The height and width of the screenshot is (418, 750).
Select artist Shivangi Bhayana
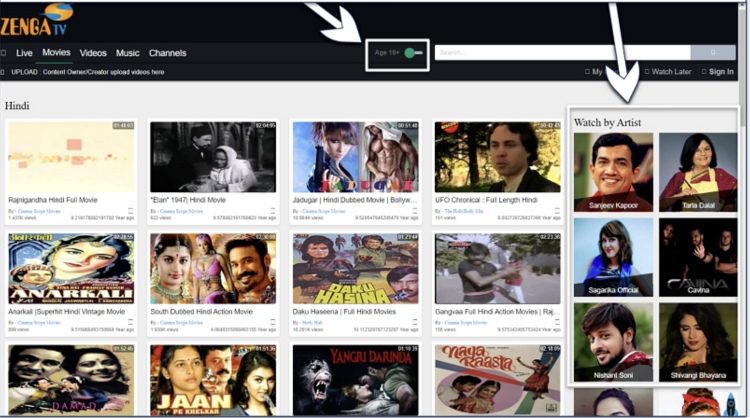[698, 342]
